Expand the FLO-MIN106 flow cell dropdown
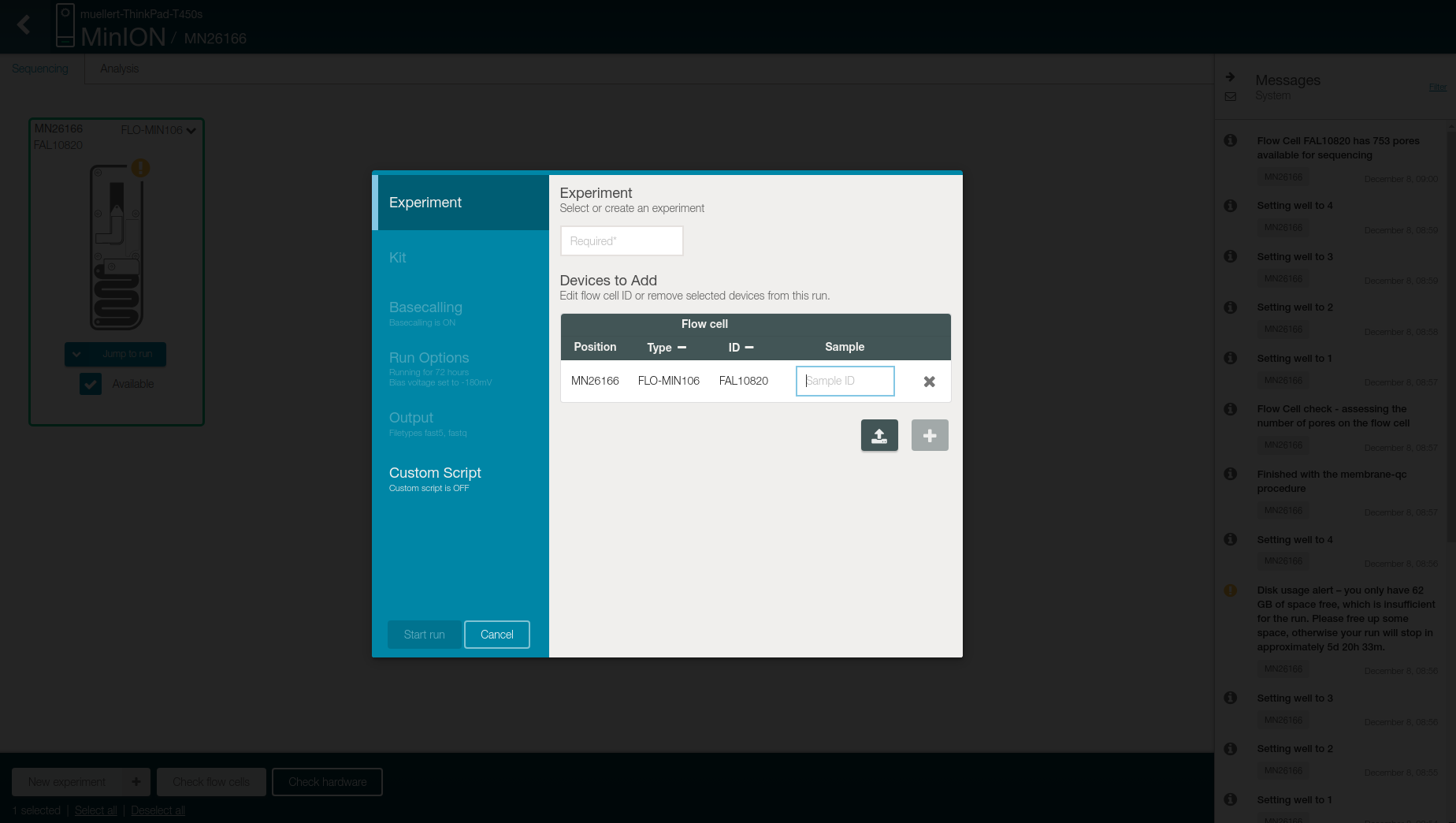This screenshot has height=823, width=1456. (191, 131)
